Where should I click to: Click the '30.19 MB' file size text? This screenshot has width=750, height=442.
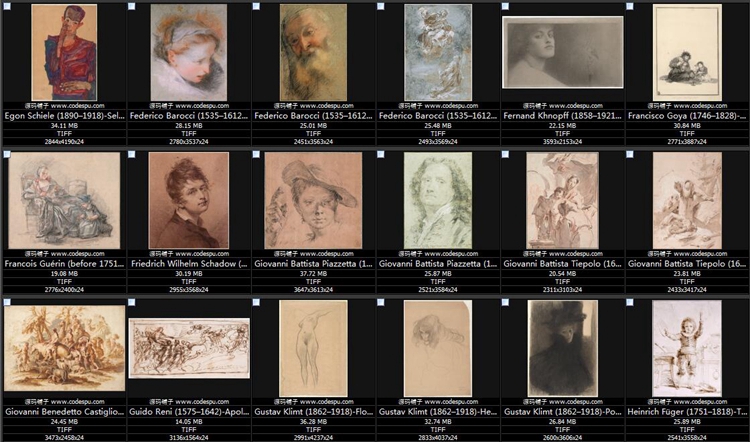tap(189, 274)
